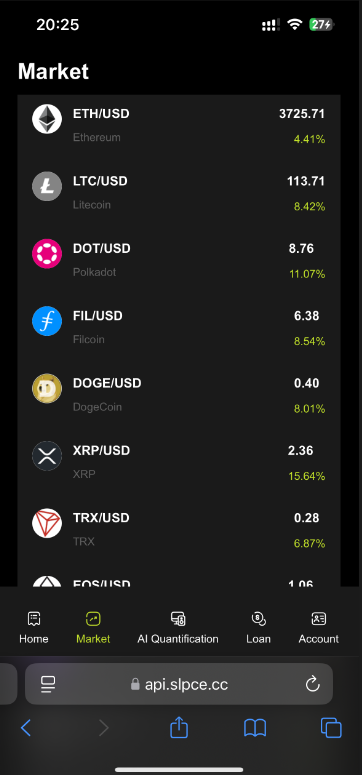Open the Loan tab
Screen dimensions: 362x775
point(259,628)
